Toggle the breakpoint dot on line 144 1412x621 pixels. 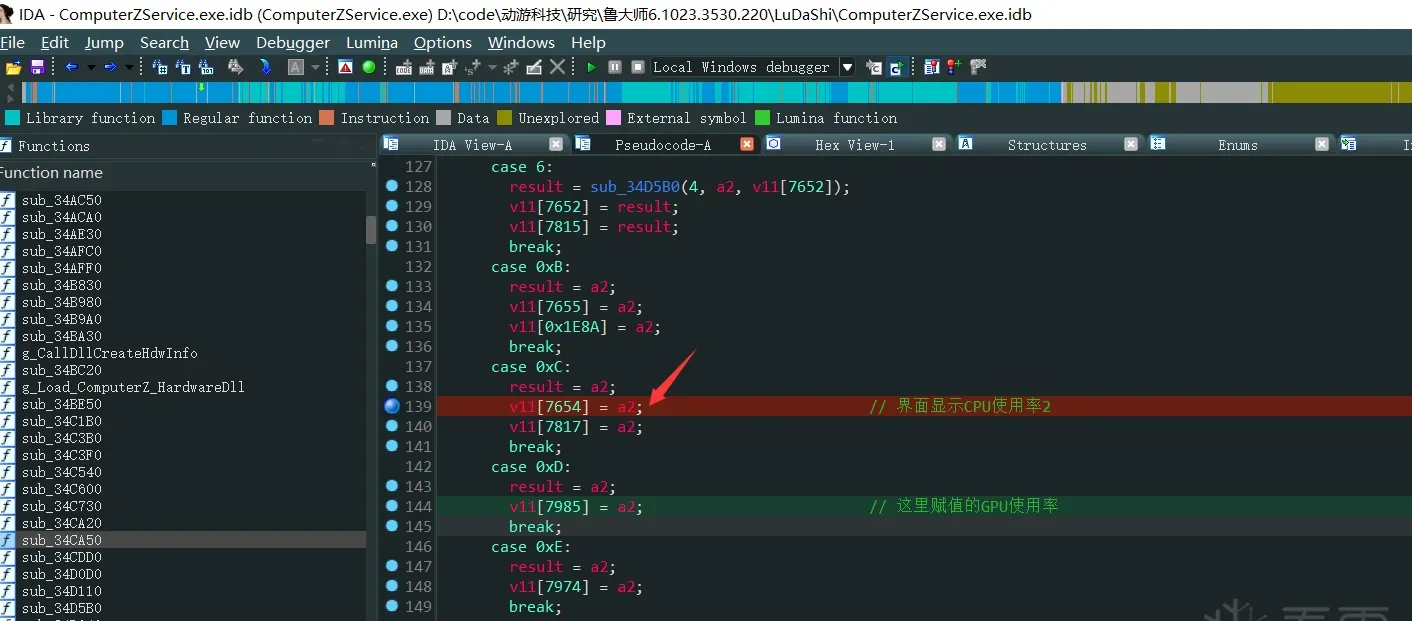(391, 506)
